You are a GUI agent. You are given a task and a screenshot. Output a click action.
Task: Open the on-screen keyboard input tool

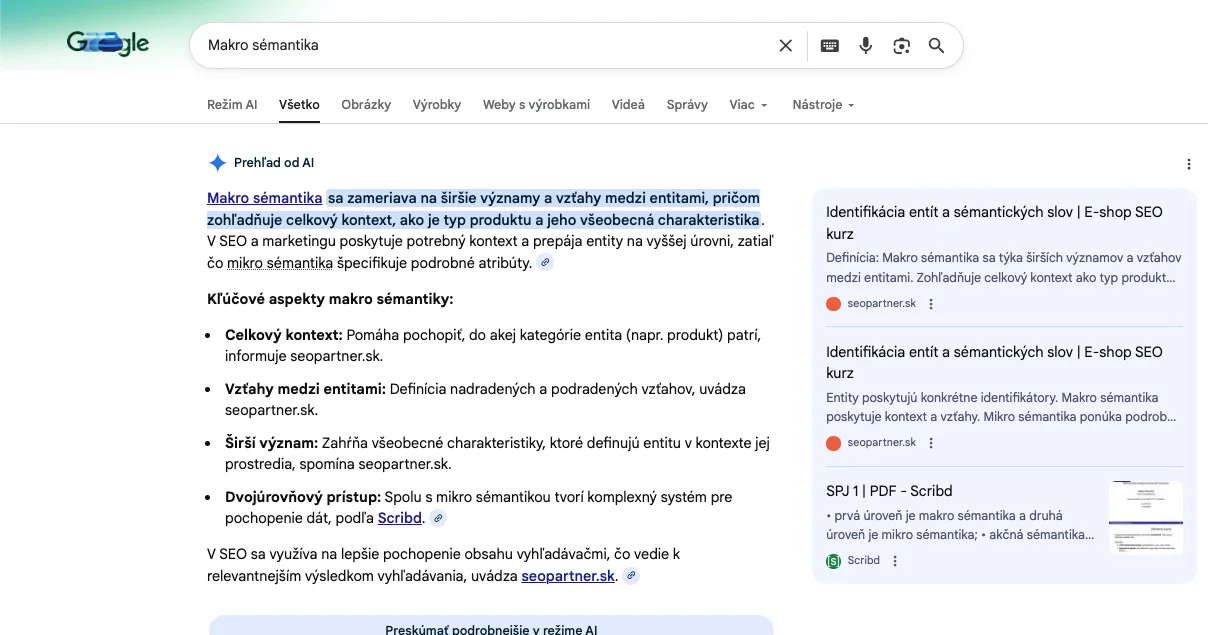829,46
